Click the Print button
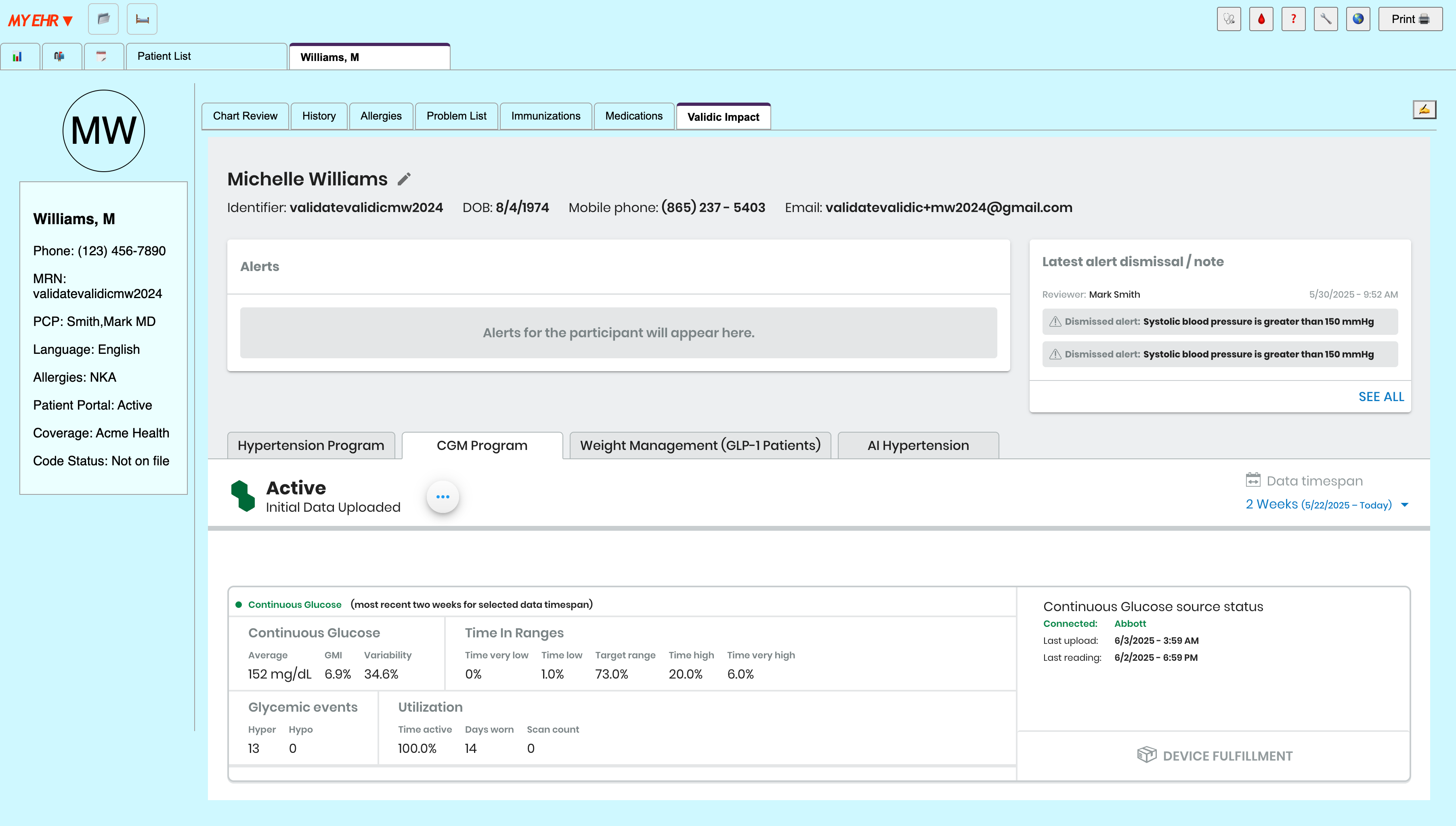 (1410, 19)
